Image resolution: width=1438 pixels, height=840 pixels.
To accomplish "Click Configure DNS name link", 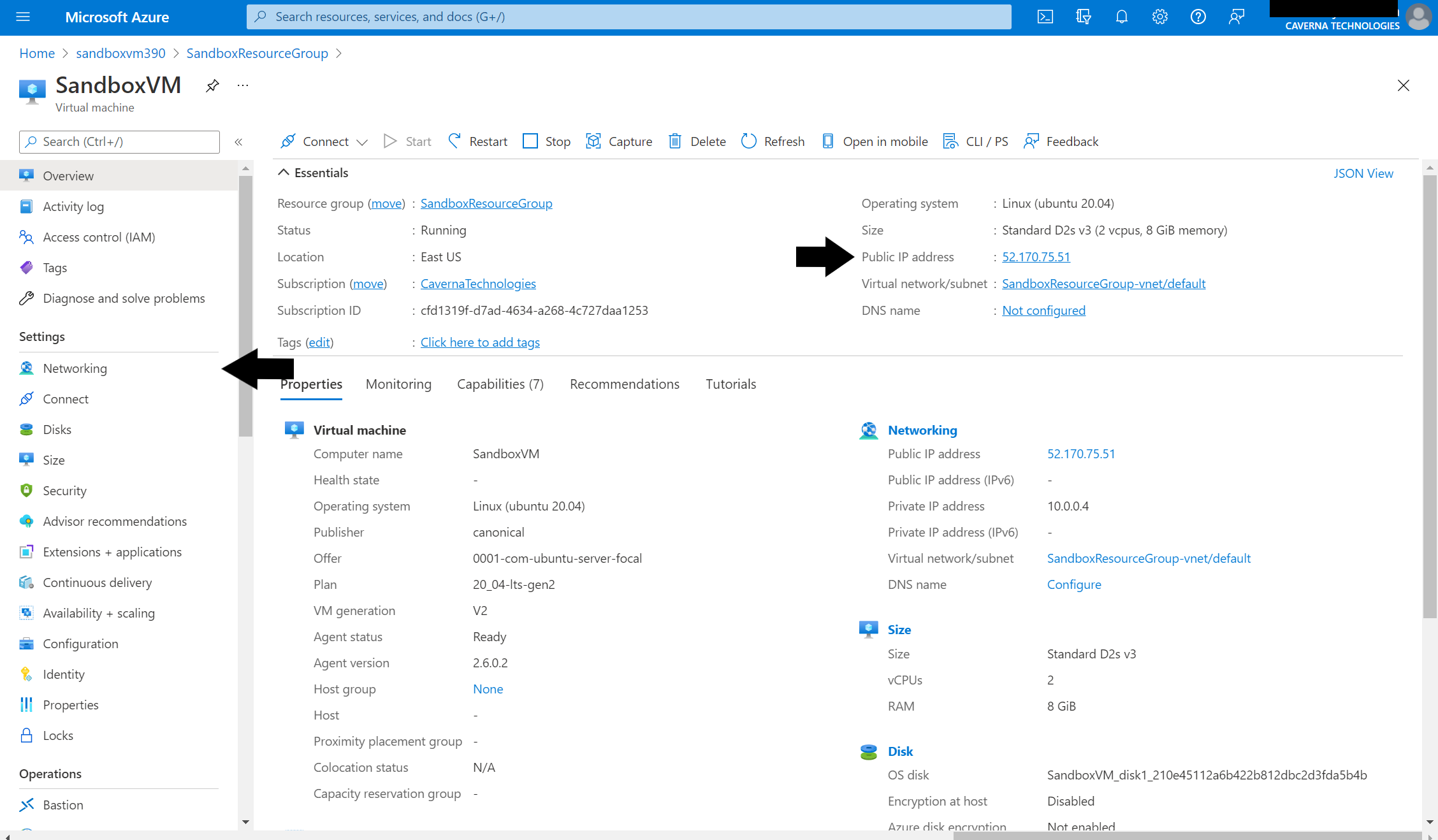I will click(x=1074, y=584).
